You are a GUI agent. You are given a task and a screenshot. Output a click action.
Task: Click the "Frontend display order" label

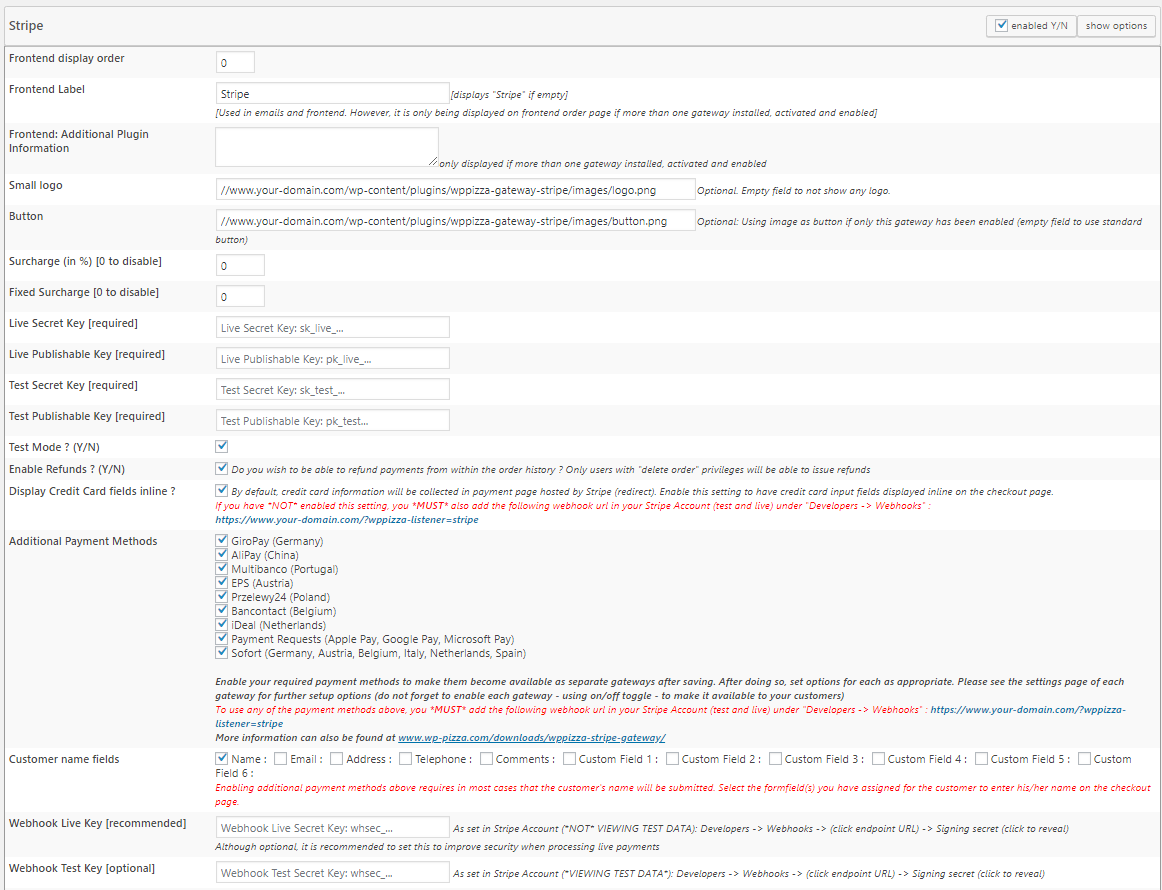[x=67, y=58]
